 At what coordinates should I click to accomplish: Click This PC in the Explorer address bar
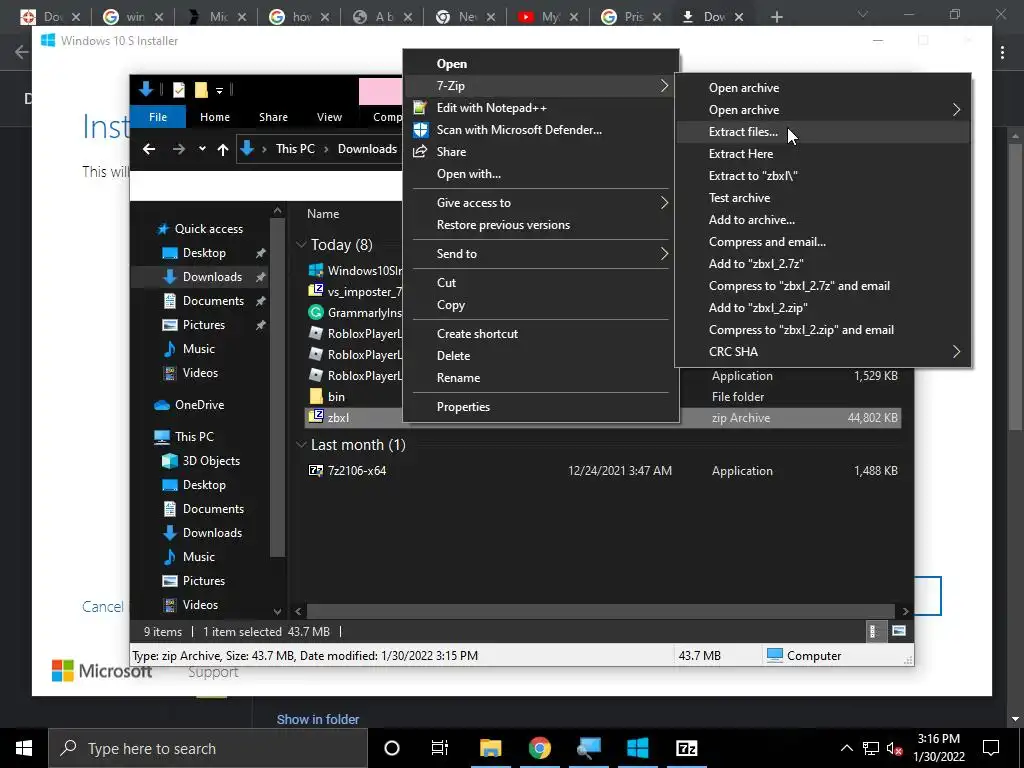click(295, 149)
